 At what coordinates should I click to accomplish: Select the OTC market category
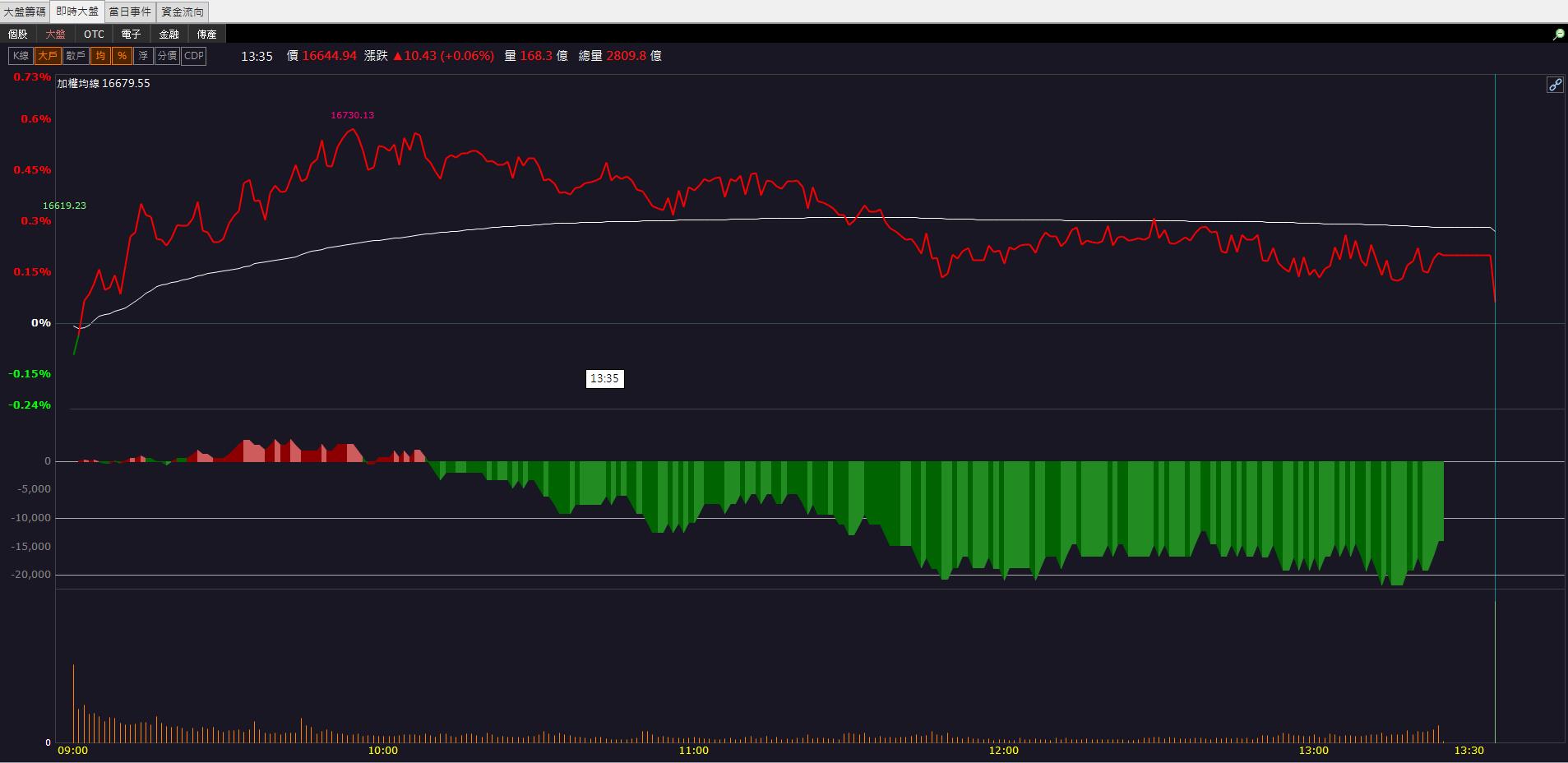click(x=94, y=34)
